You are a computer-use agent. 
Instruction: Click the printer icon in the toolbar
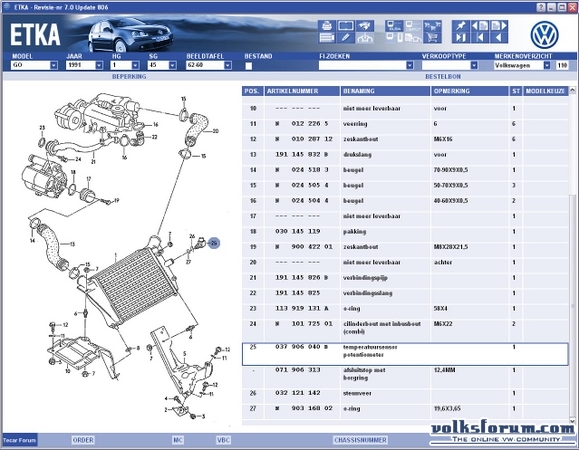click(x=327, y=25)
